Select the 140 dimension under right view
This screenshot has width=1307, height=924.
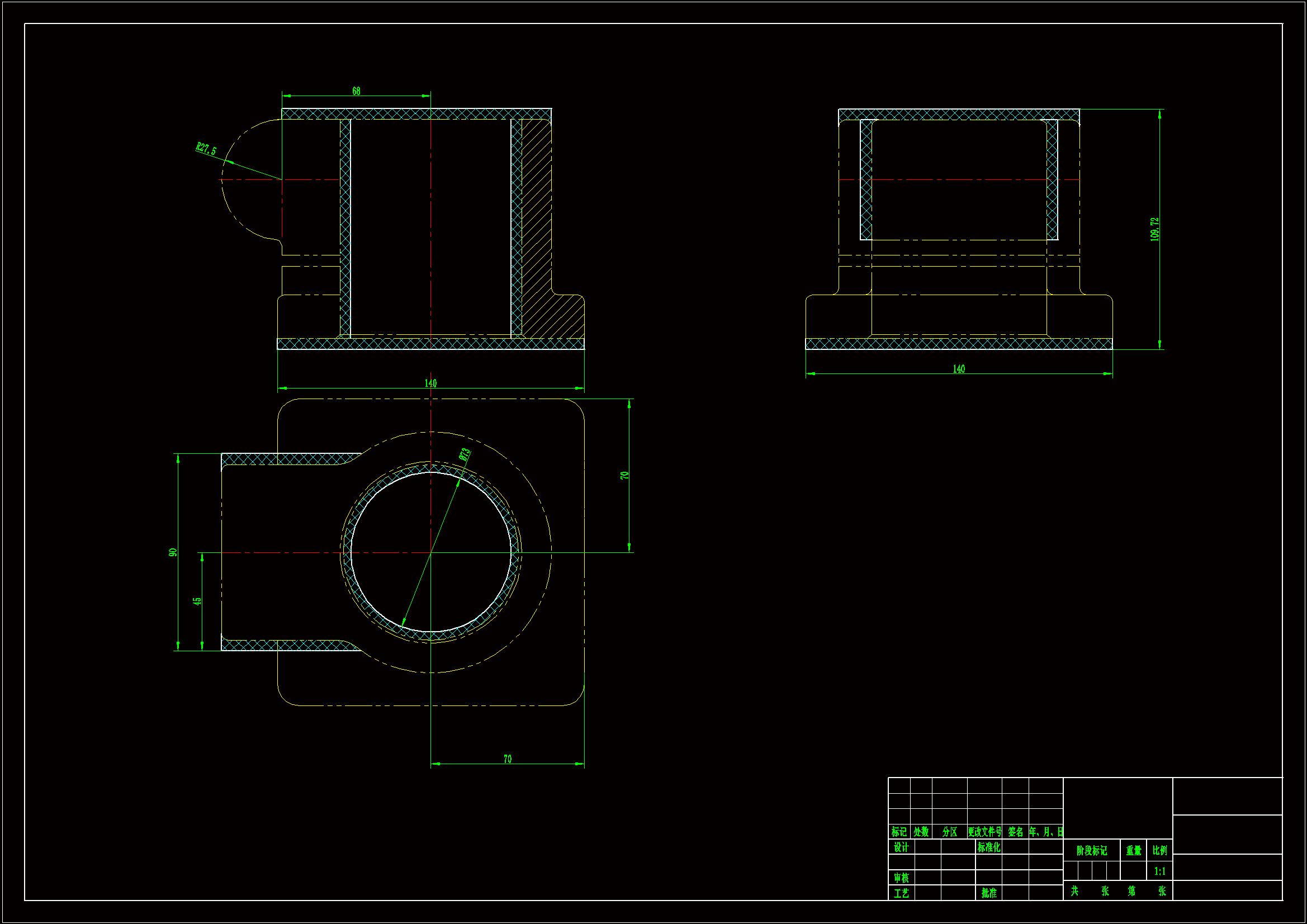tap(959, 369)
